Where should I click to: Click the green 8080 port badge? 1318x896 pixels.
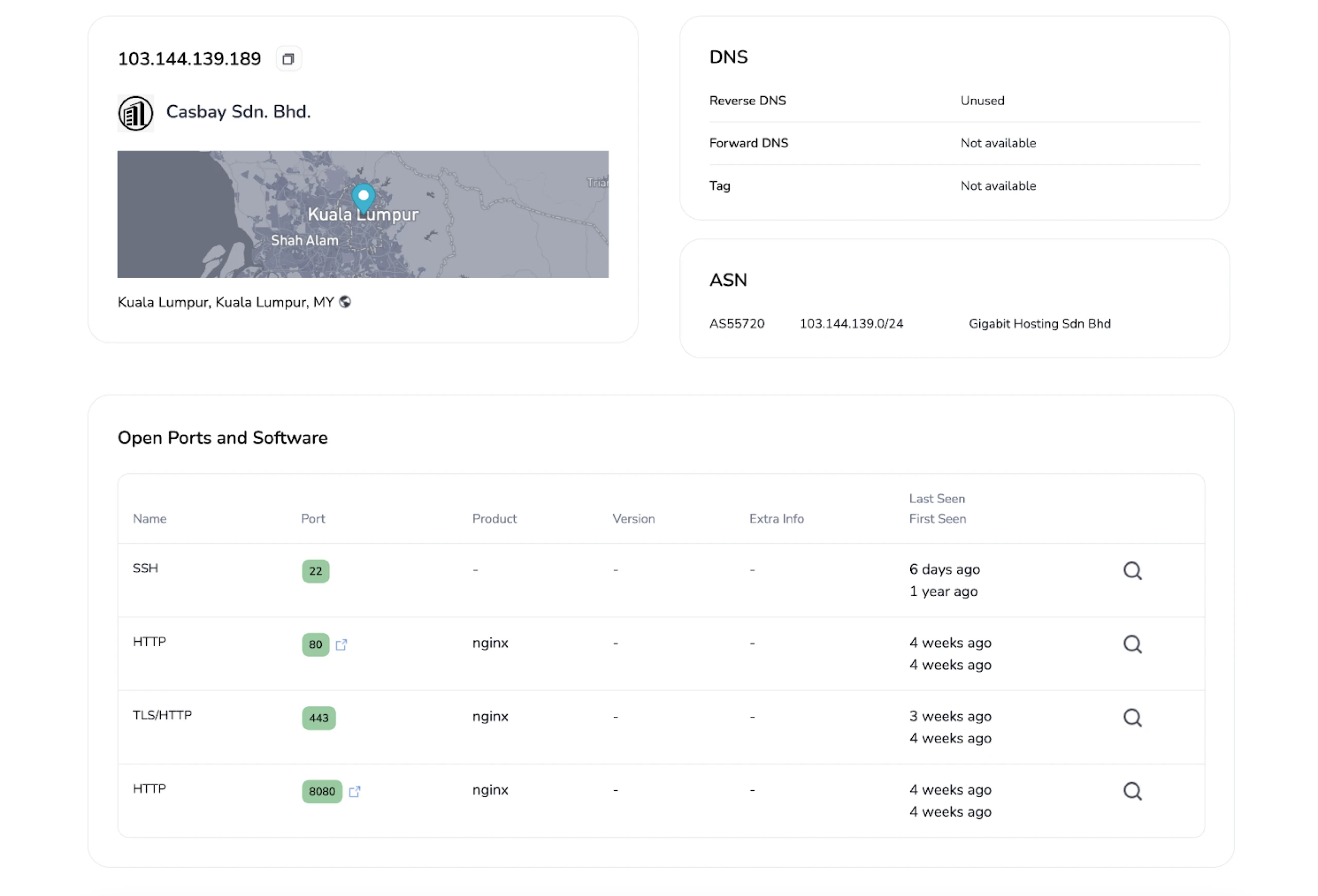pyautogui.click(x=322, y=791)
